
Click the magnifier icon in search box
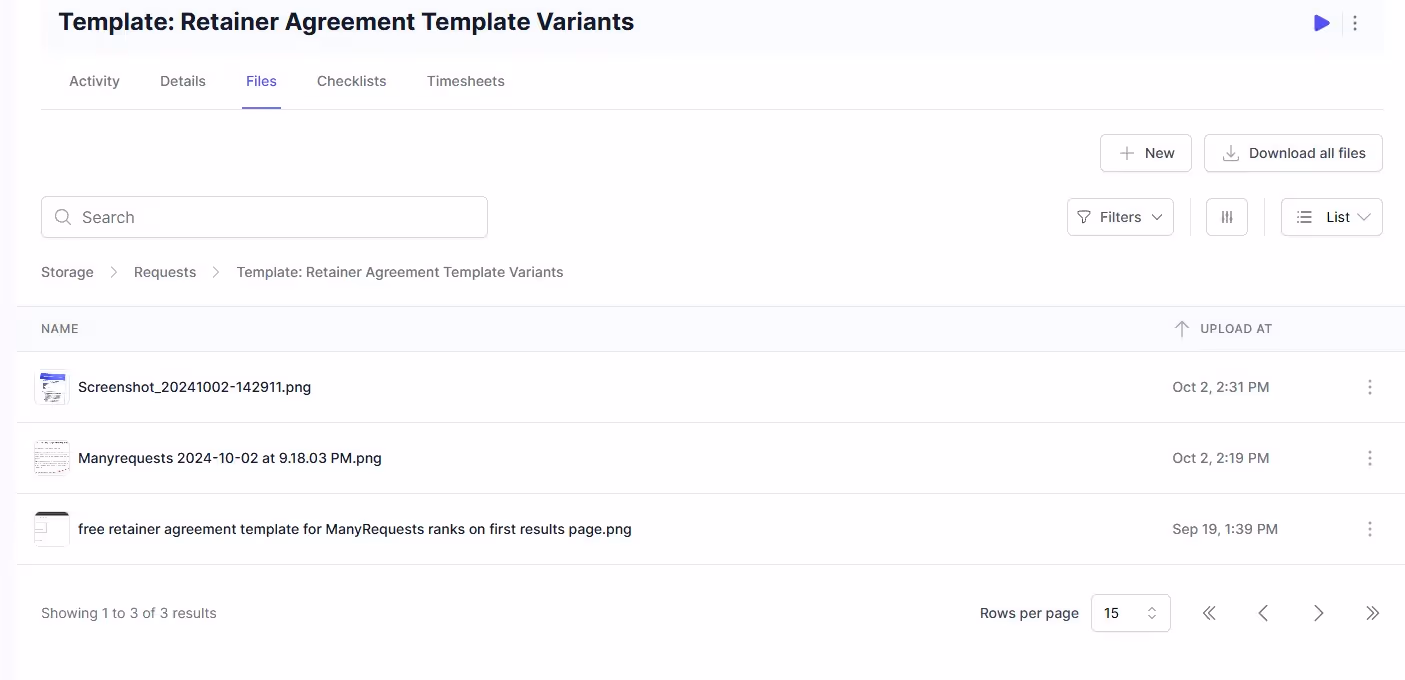(63, 217)
